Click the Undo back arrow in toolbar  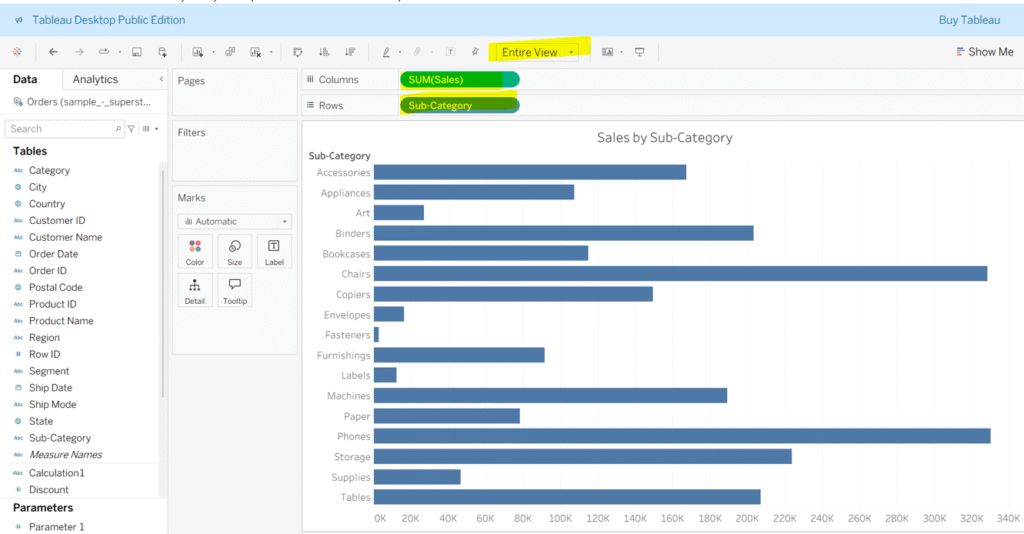tap(53, 52)
